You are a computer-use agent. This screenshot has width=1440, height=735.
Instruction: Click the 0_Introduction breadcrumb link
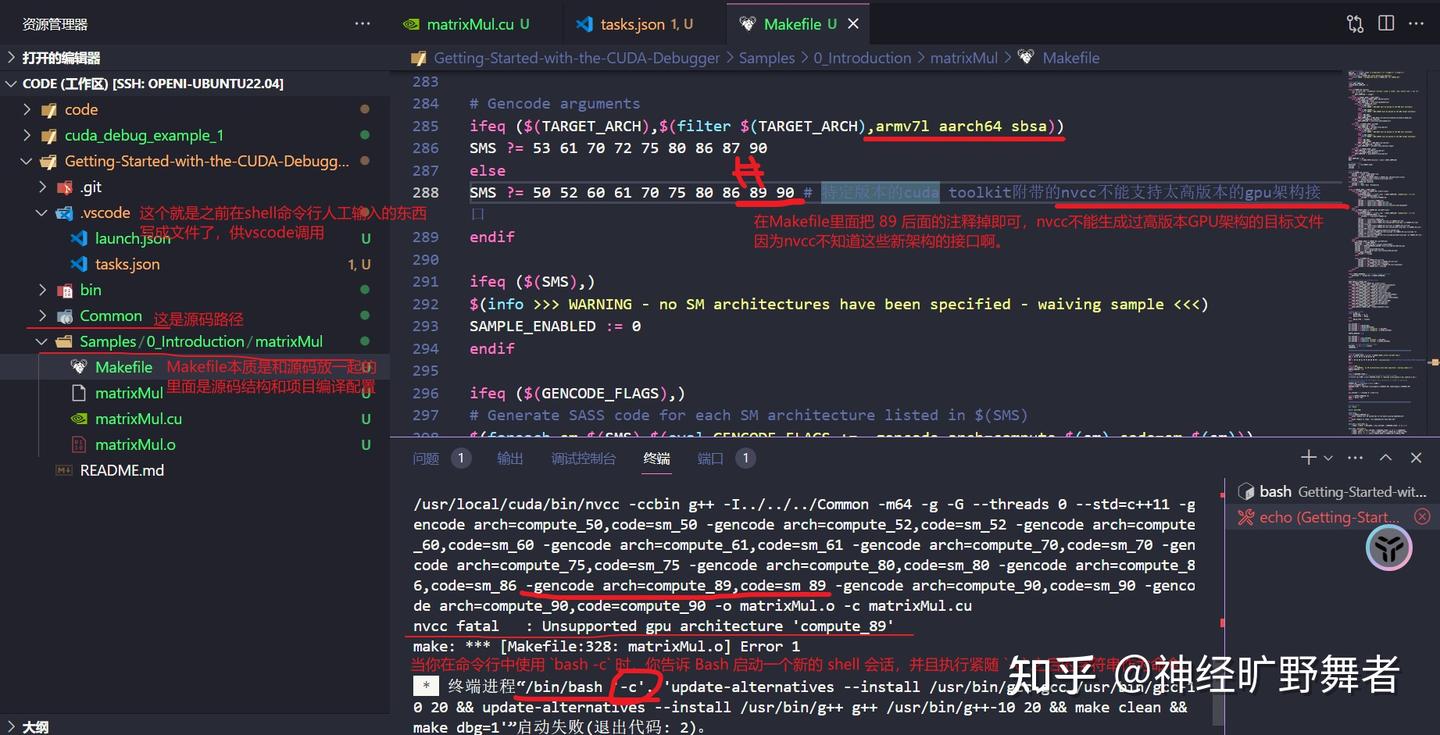point(862,57)
